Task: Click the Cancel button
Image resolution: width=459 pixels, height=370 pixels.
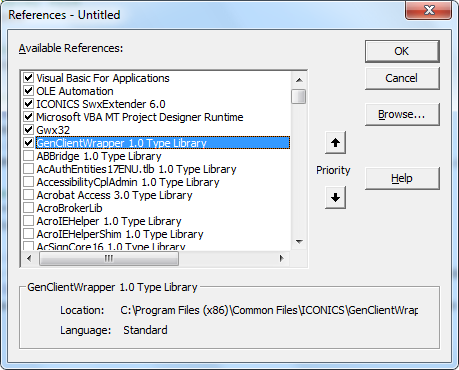Action: [x=402, y=78]
